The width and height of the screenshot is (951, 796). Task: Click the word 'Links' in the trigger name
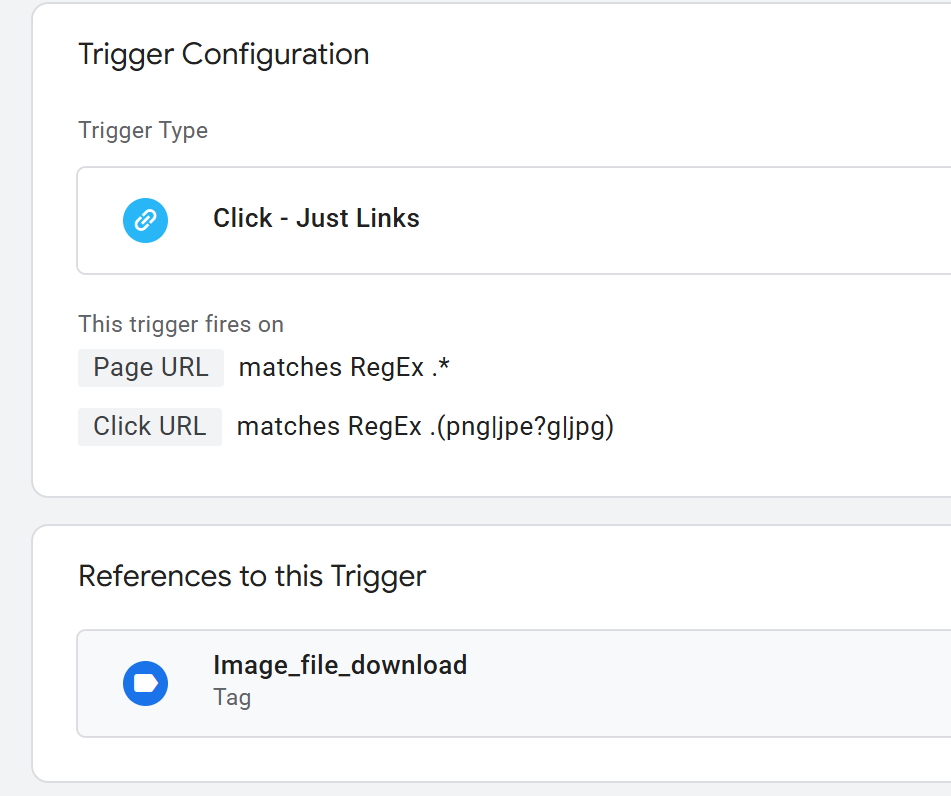[x=388, y=218]
